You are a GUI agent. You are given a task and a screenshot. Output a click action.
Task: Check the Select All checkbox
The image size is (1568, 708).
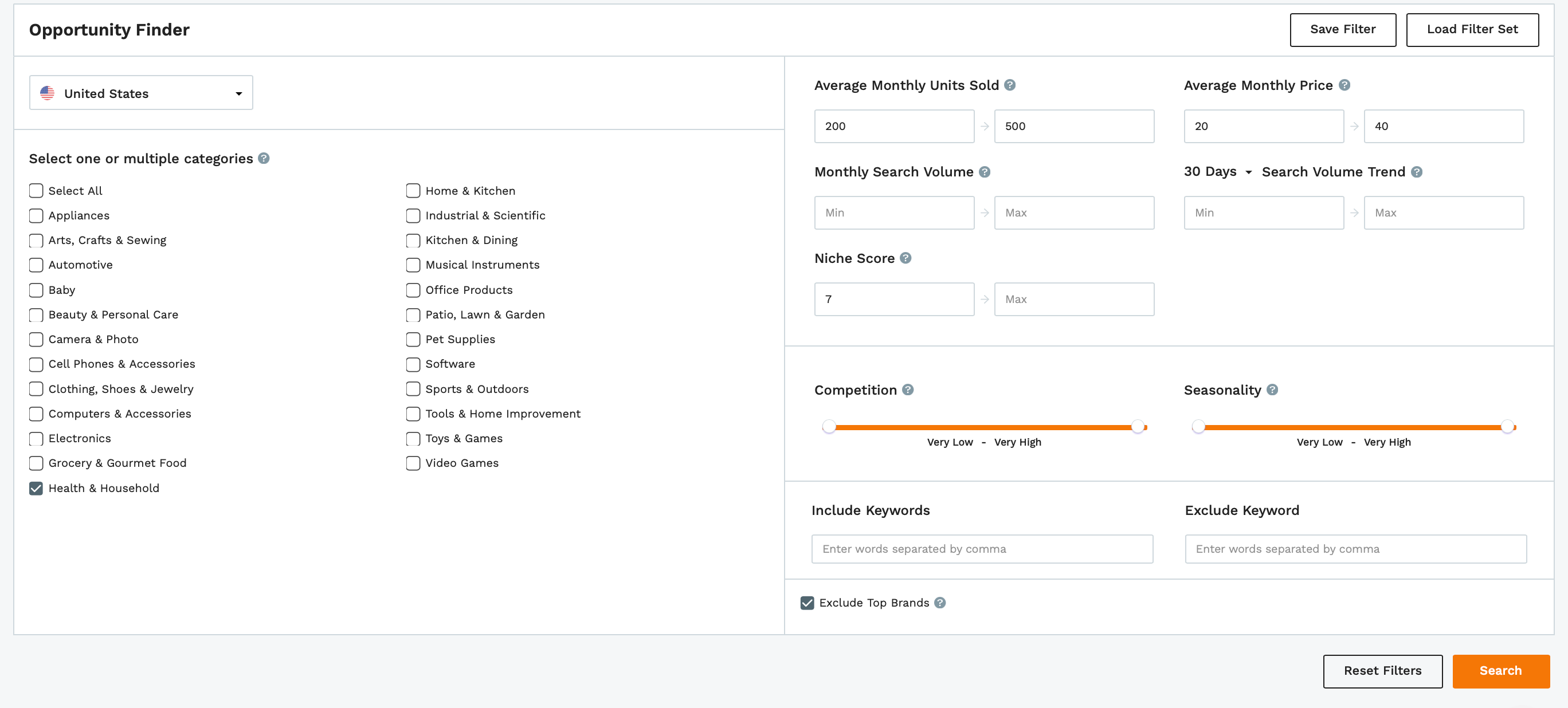pos(36,191)
